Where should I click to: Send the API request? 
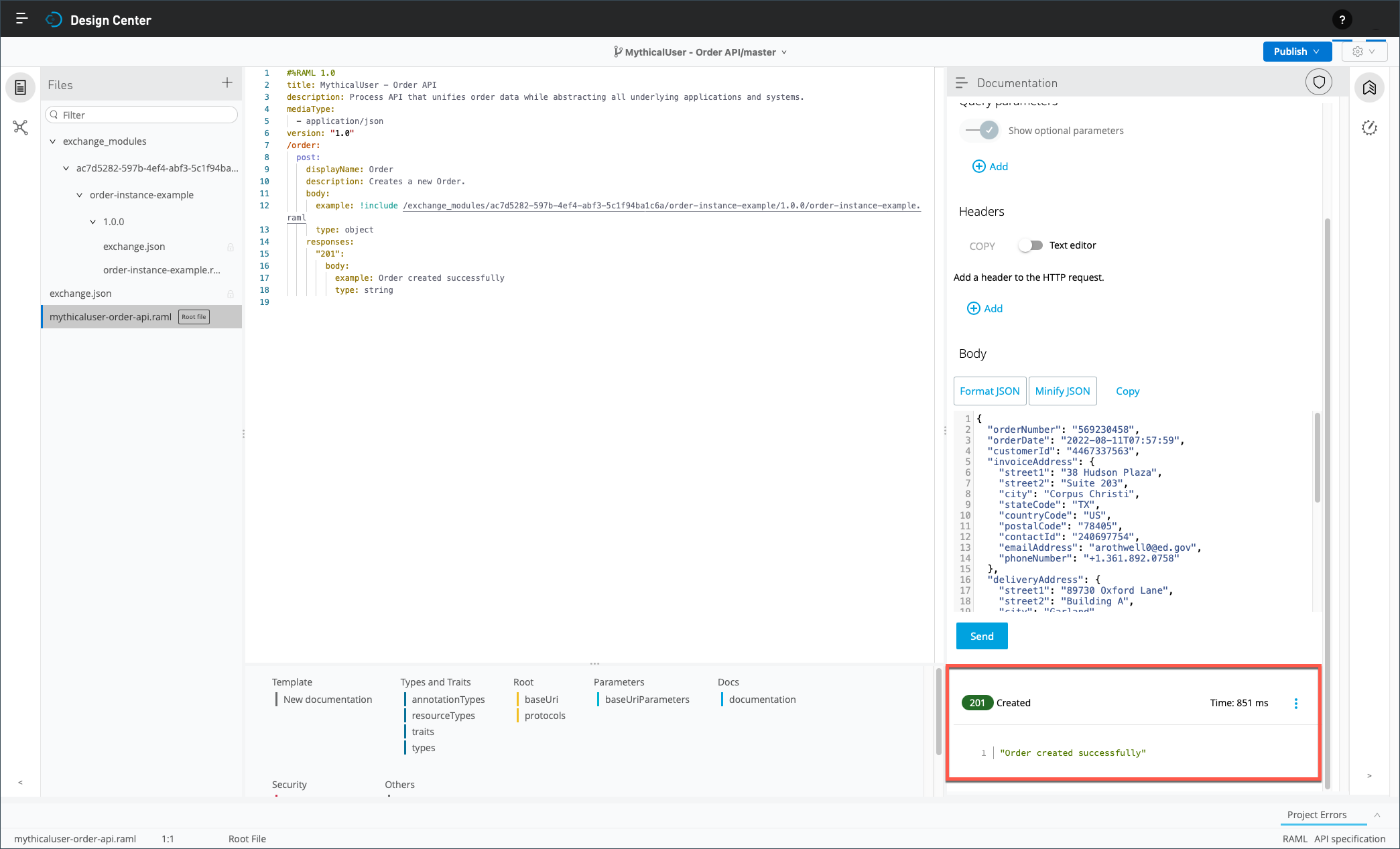[x=982, y=636]
